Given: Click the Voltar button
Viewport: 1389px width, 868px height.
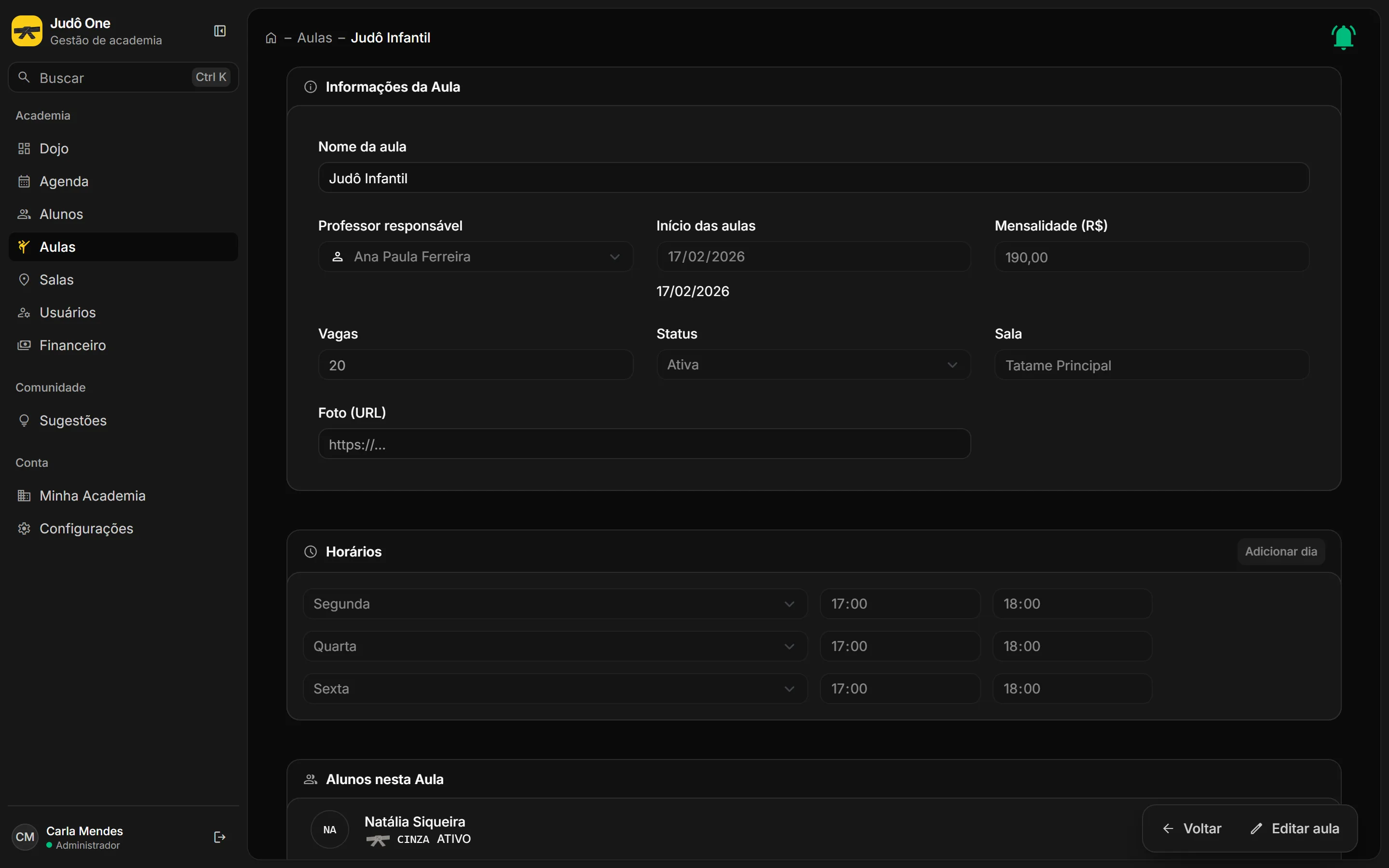Looking at the screenshot, I should [x=1192, y=828].
